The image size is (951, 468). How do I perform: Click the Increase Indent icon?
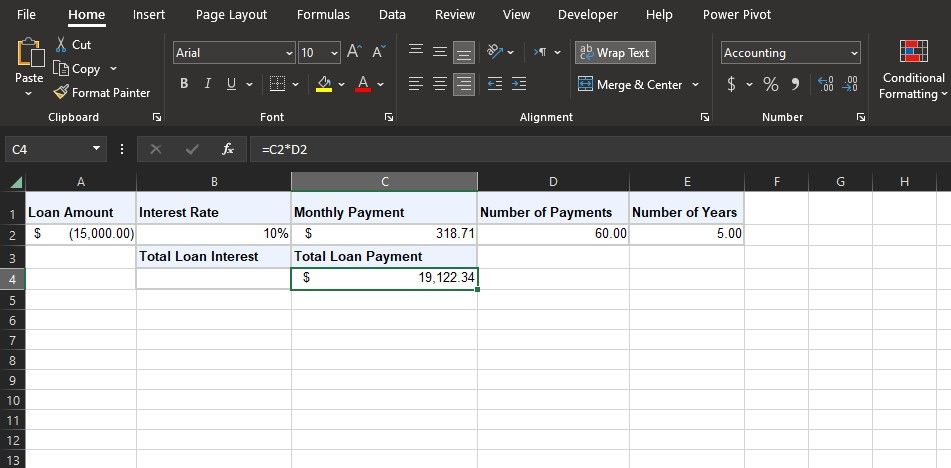519,85
